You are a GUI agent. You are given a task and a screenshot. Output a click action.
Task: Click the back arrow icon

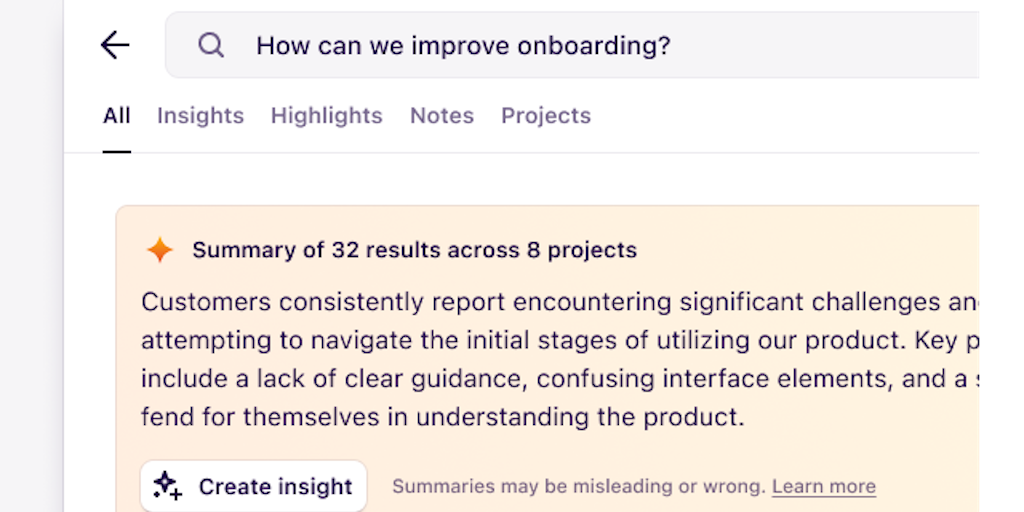pos(115,45)
